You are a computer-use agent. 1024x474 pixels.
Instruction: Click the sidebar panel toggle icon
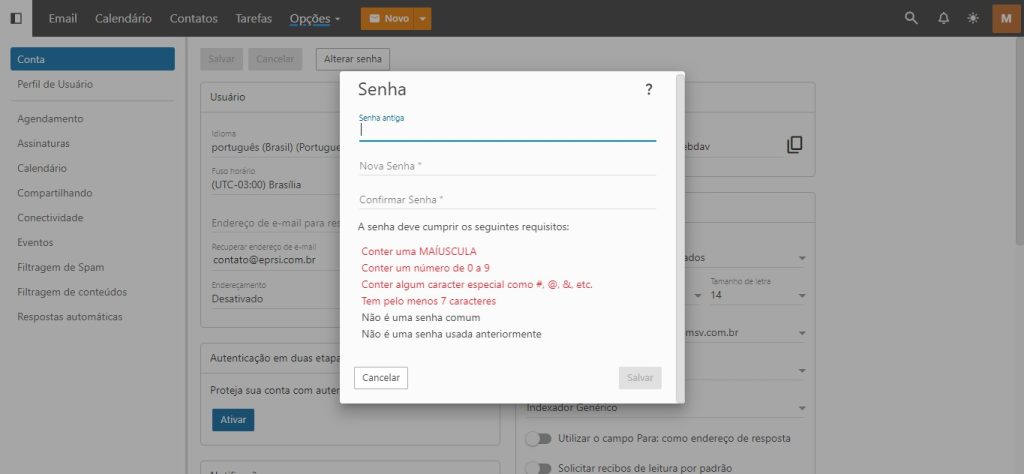tap(16, 18)
